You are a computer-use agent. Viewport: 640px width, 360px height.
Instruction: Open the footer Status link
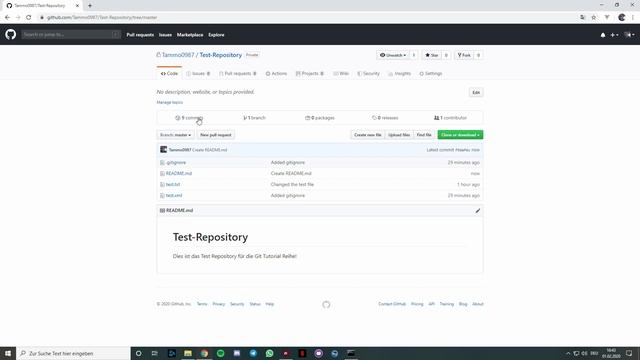coord(255,304)
